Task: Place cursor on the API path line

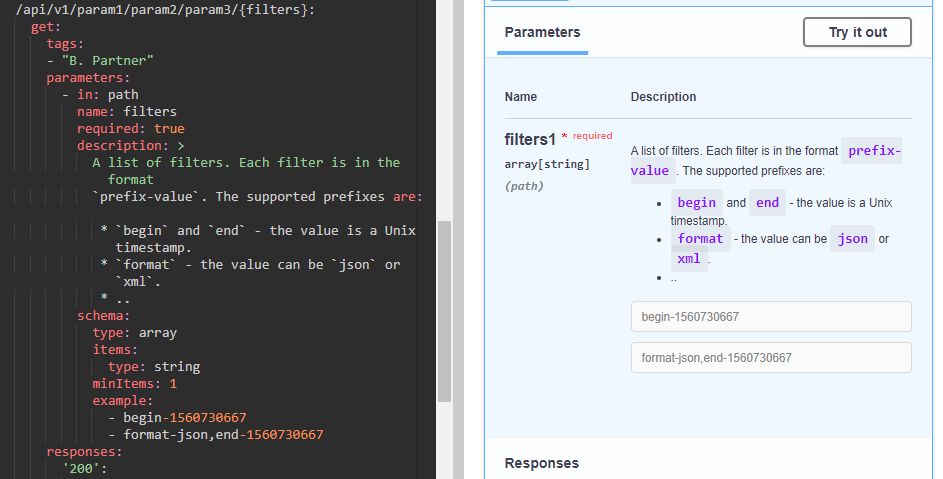Action: tap(165, 10)
